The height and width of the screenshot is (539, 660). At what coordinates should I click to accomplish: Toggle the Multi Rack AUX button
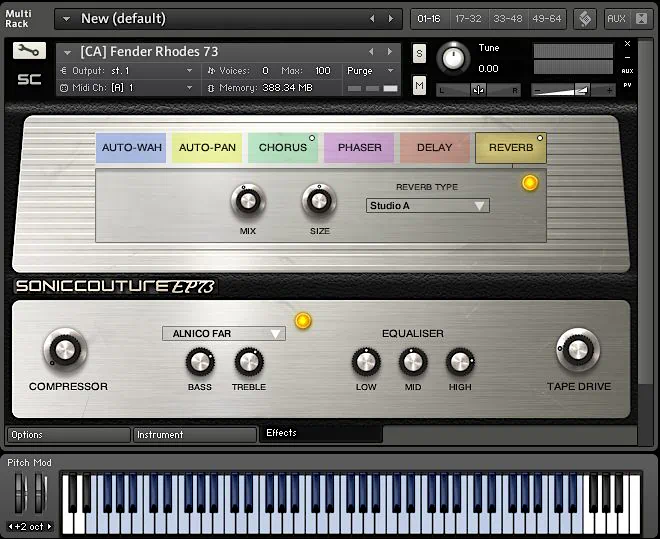[x=616, y=19]
